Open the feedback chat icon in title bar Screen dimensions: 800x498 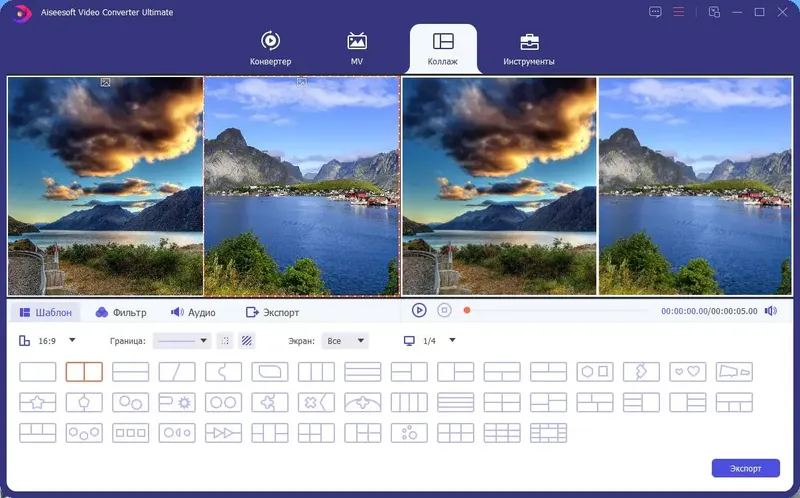pyautogui.click(x=655, y=12)
